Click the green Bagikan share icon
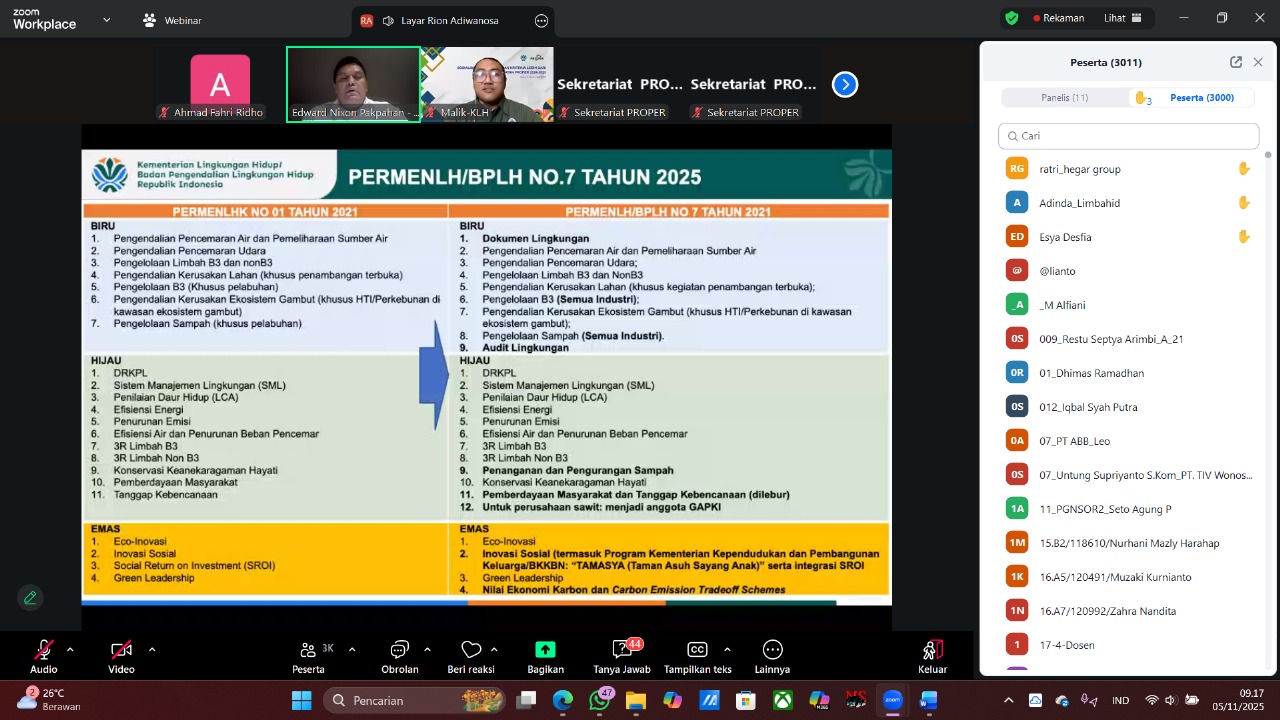Image resolution: width=1280 pixels, height=720 pixels. (545, 650)
